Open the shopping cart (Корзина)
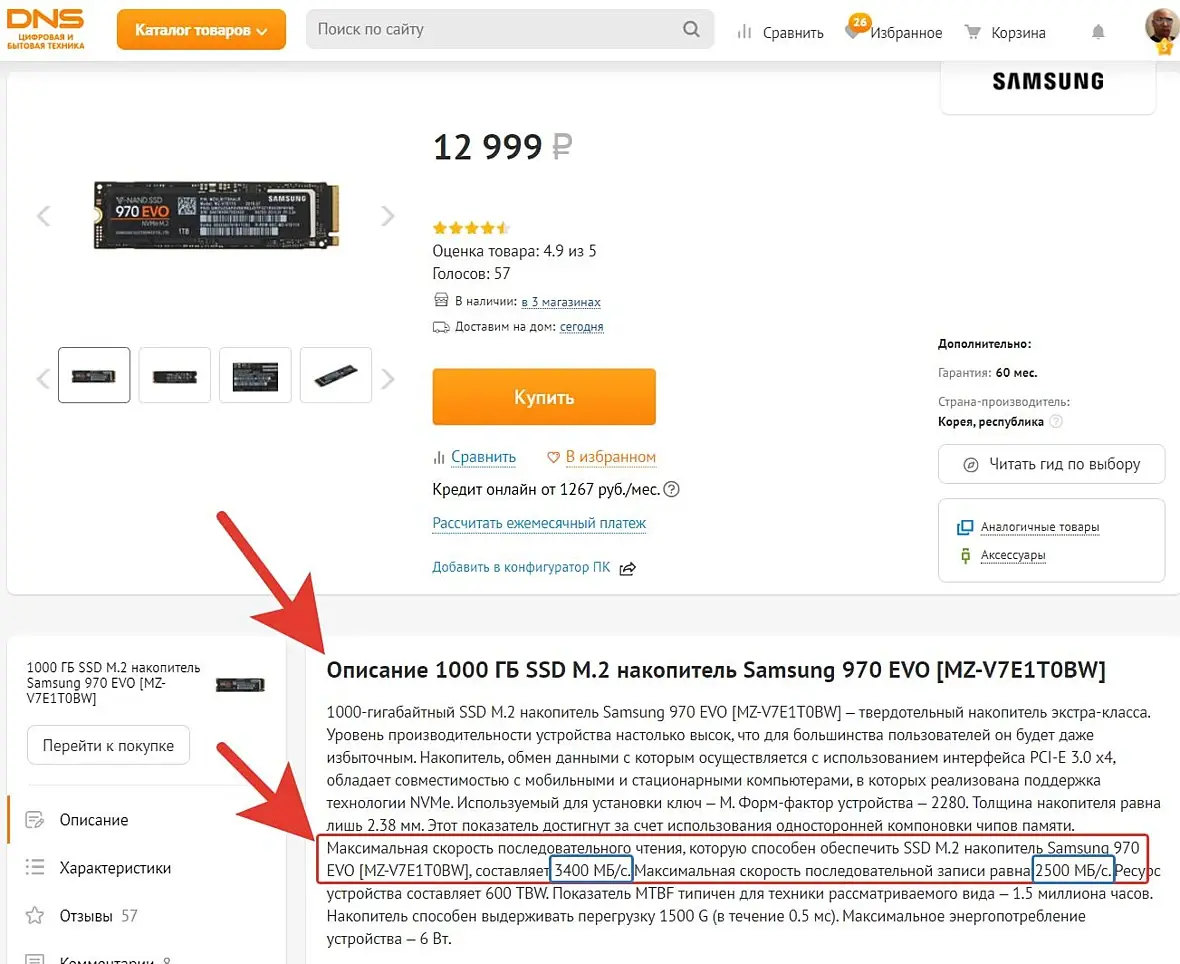The image size is (1180, 964). coord(1006,33)
